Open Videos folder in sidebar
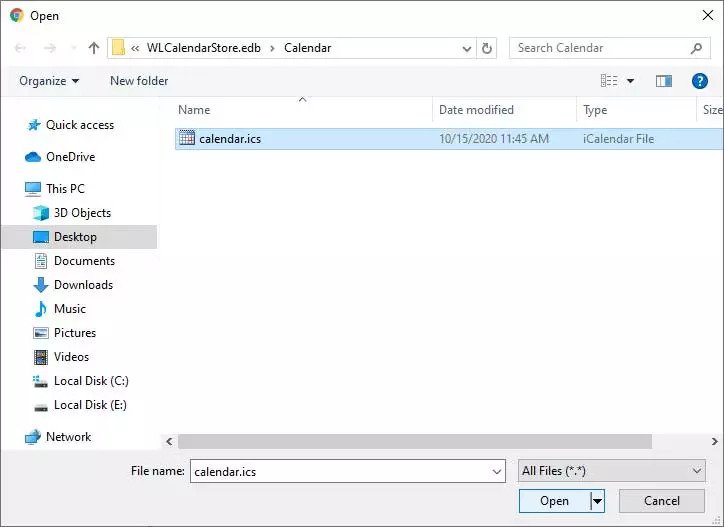This screenshot has width=724, height=527. pyautogui.click(x=71, y=357)
